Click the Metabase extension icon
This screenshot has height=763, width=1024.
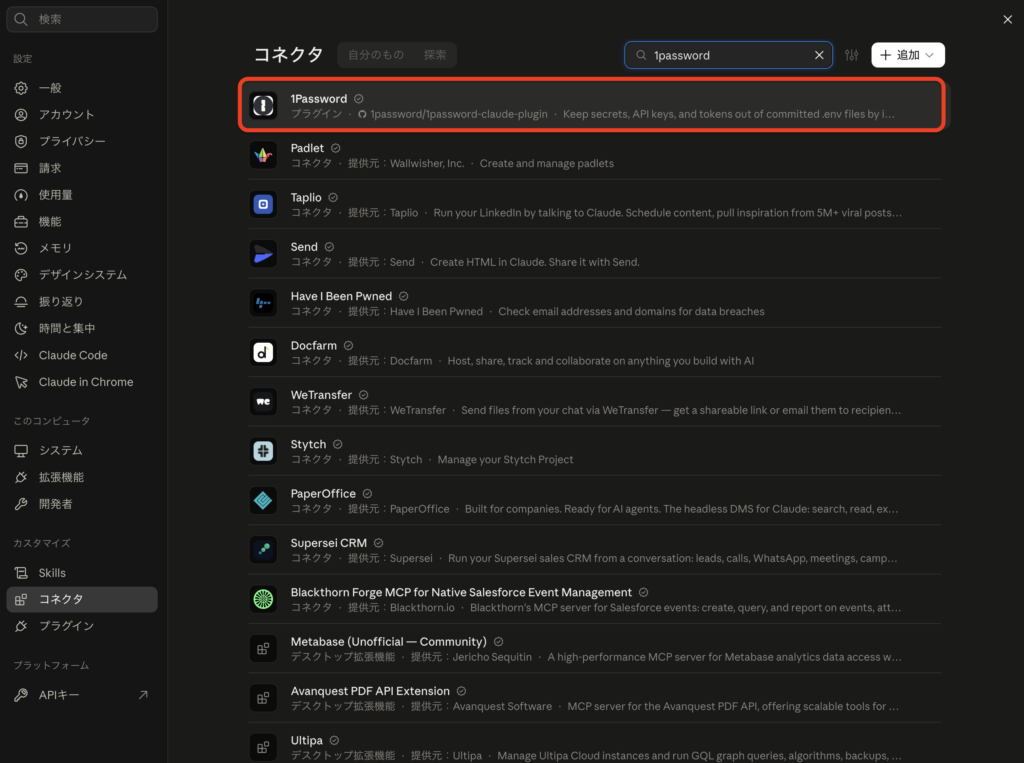tap(263, 648)
